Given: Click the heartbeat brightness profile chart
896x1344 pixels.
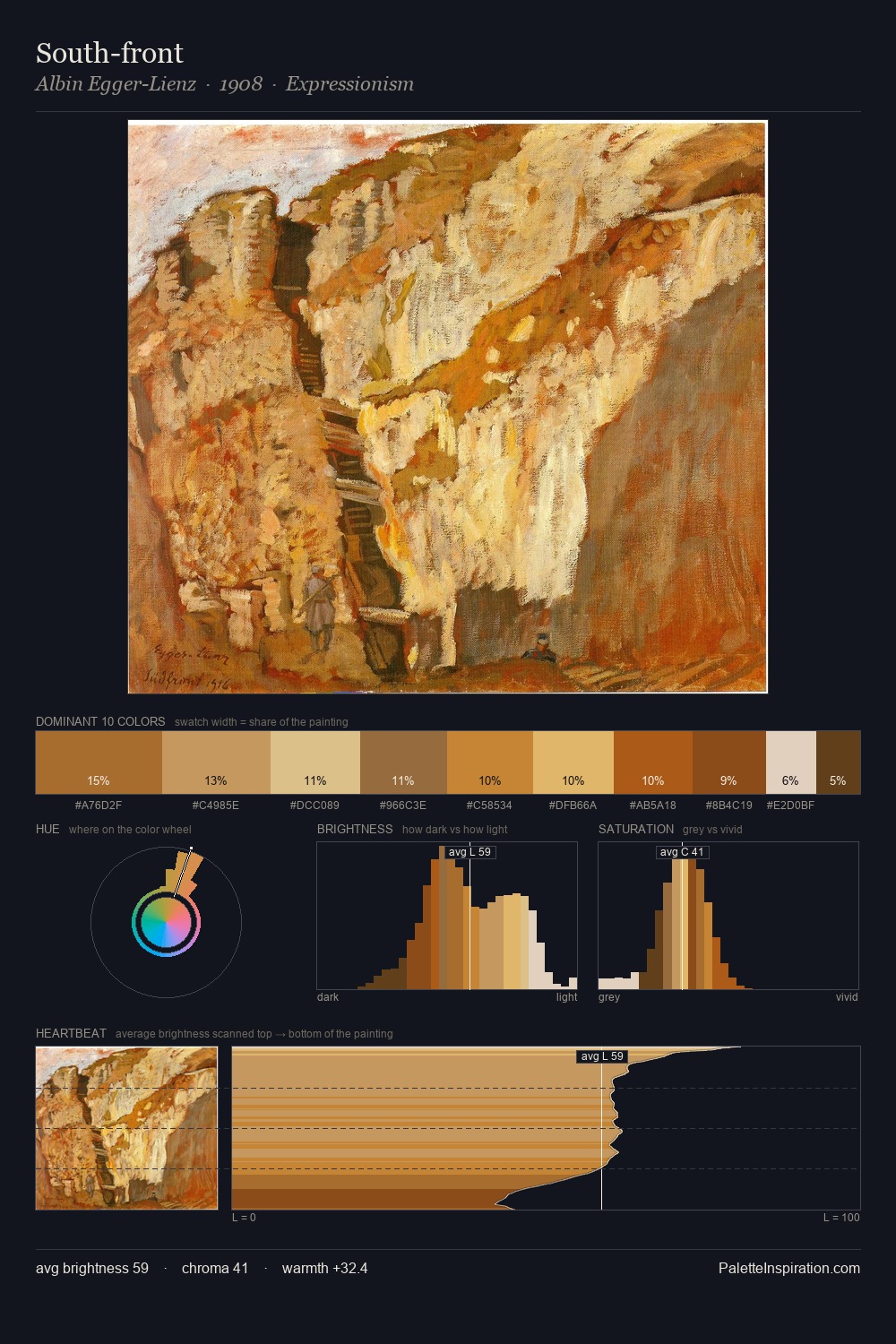Looking at the screenshot, I should (x=546, y=1128).
